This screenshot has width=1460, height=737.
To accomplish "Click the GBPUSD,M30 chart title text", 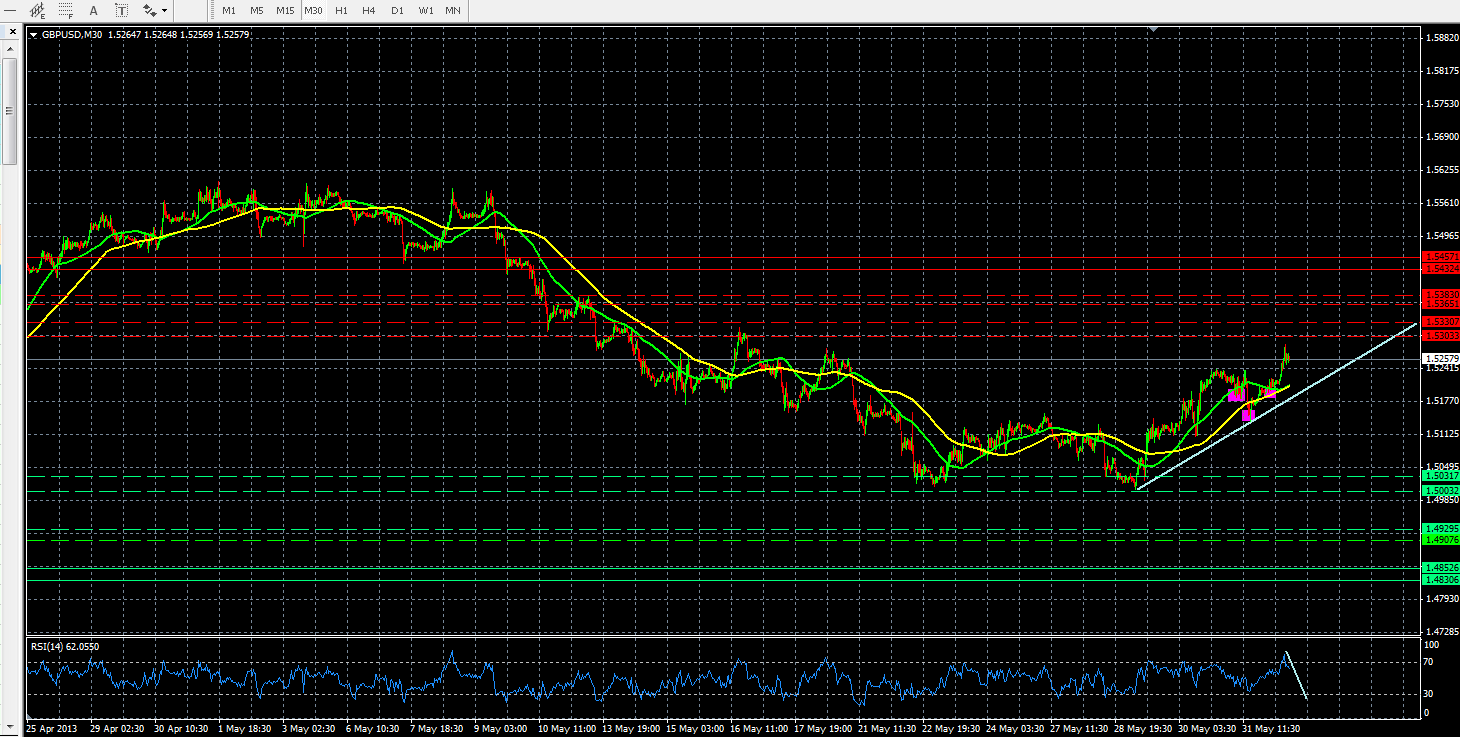I will (72, 35).
